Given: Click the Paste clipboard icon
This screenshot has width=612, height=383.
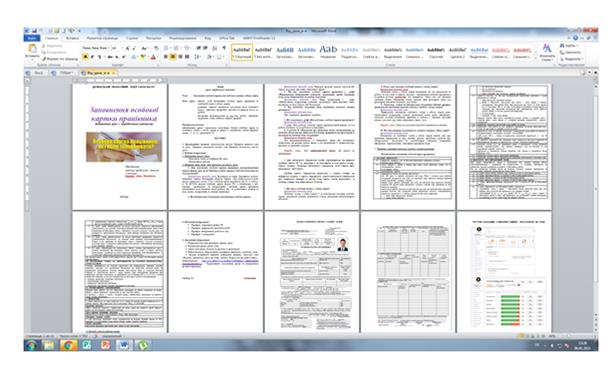Looking at the screenshot, I should pyautogui.click(x=33, y=48).
